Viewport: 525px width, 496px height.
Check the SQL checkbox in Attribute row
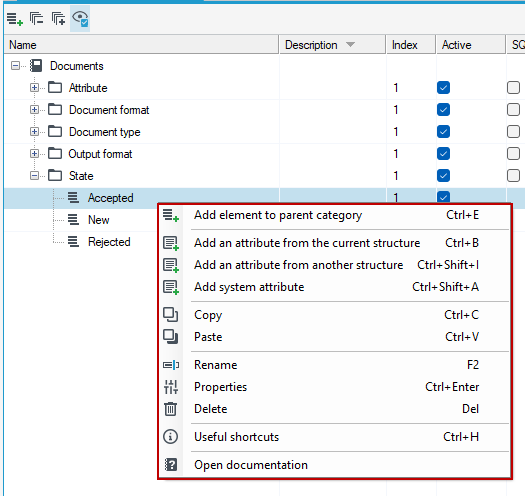(x=513, y=88)
